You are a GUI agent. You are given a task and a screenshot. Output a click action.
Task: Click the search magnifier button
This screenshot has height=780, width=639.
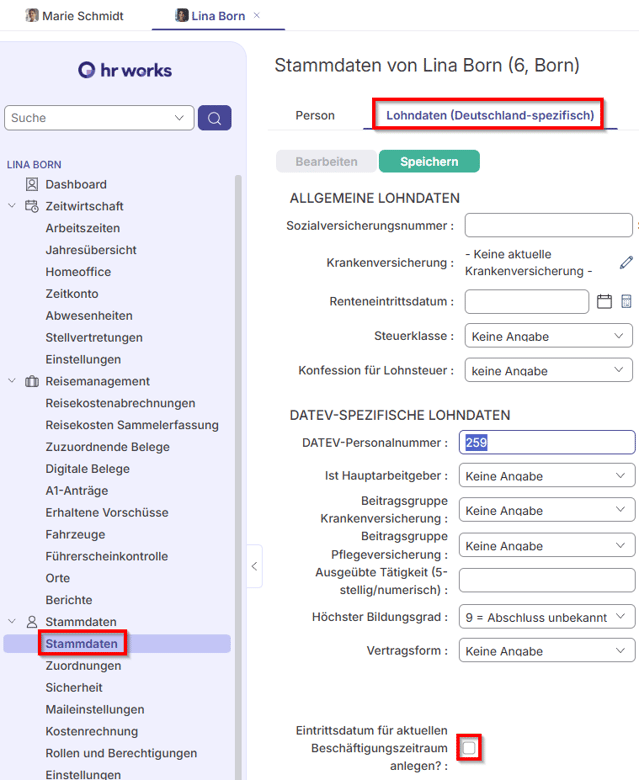tap(214, 118)
